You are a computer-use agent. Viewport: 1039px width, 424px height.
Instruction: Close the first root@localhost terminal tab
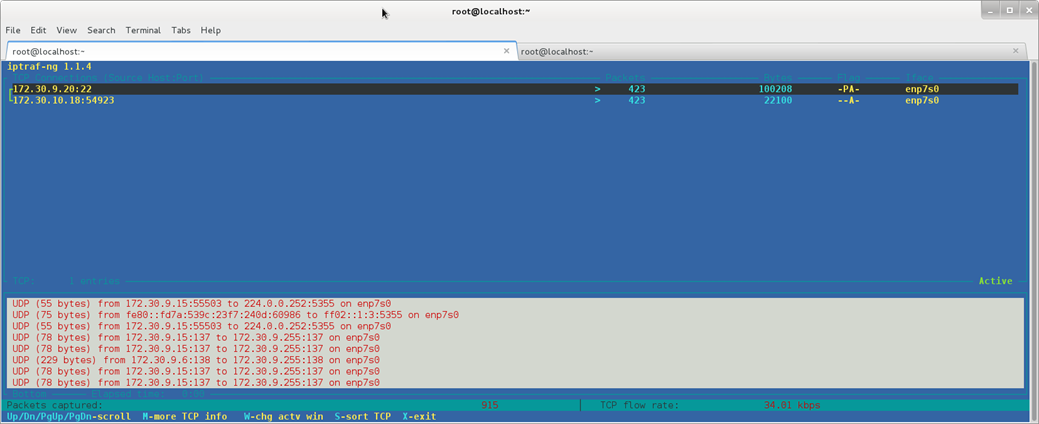506,51
